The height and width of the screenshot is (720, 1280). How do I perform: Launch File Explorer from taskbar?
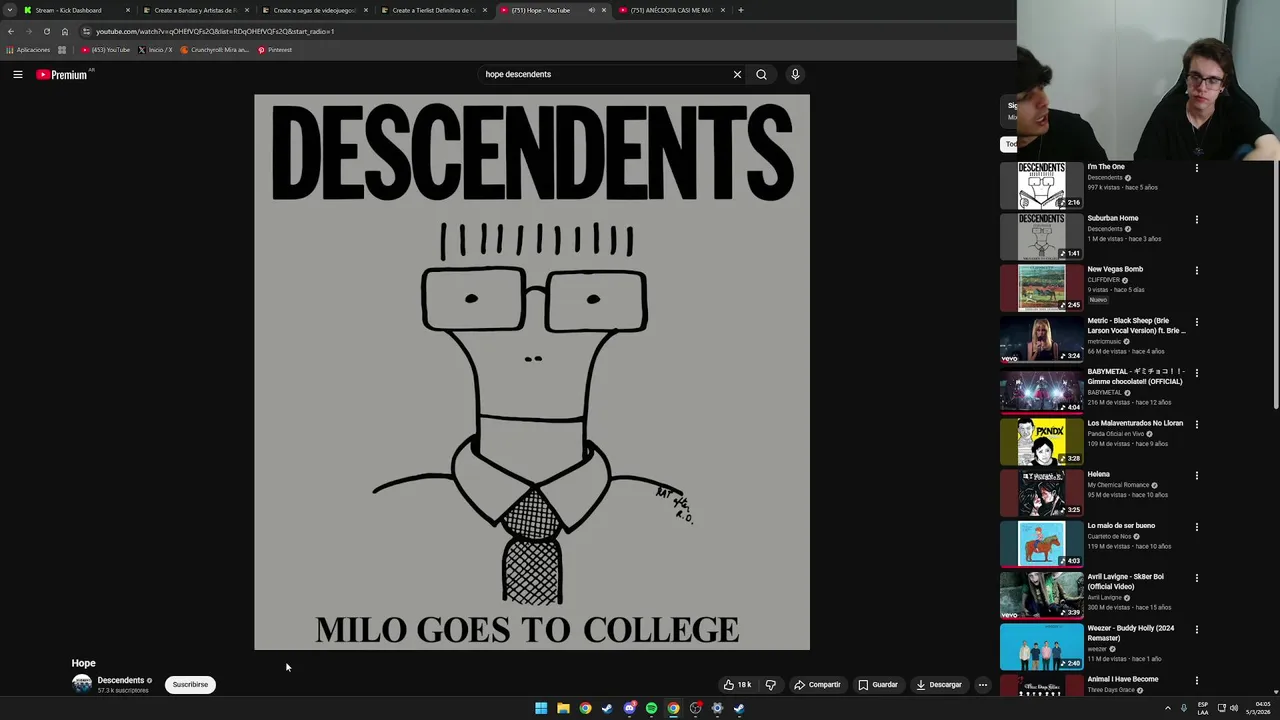(x=563, y=708)
